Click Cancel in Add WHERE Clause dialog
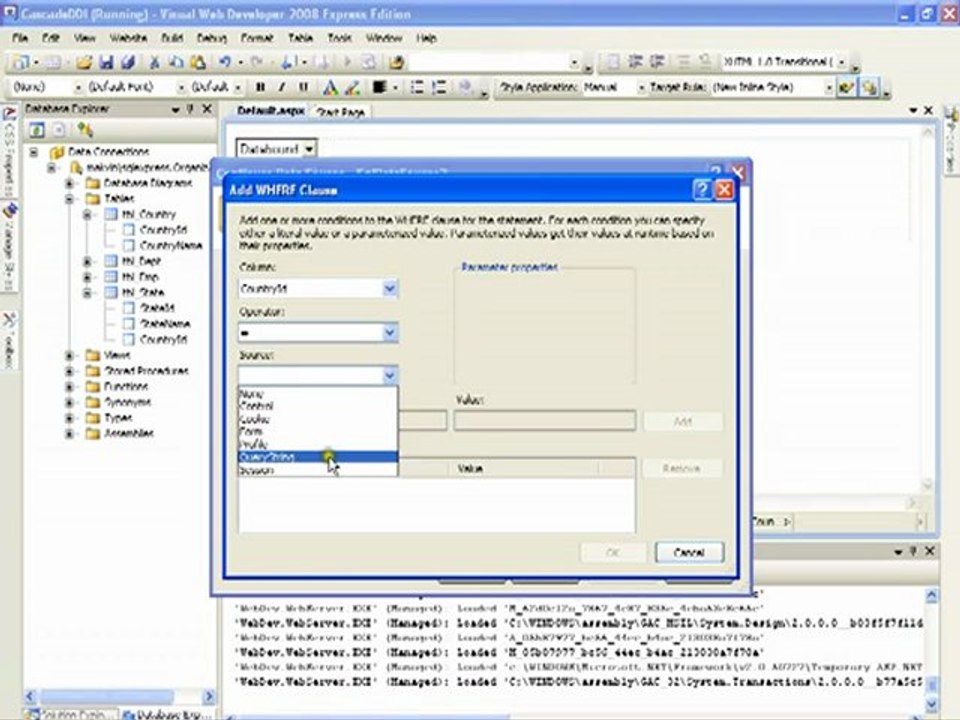 pyautogui.click(x=689, y=552)
